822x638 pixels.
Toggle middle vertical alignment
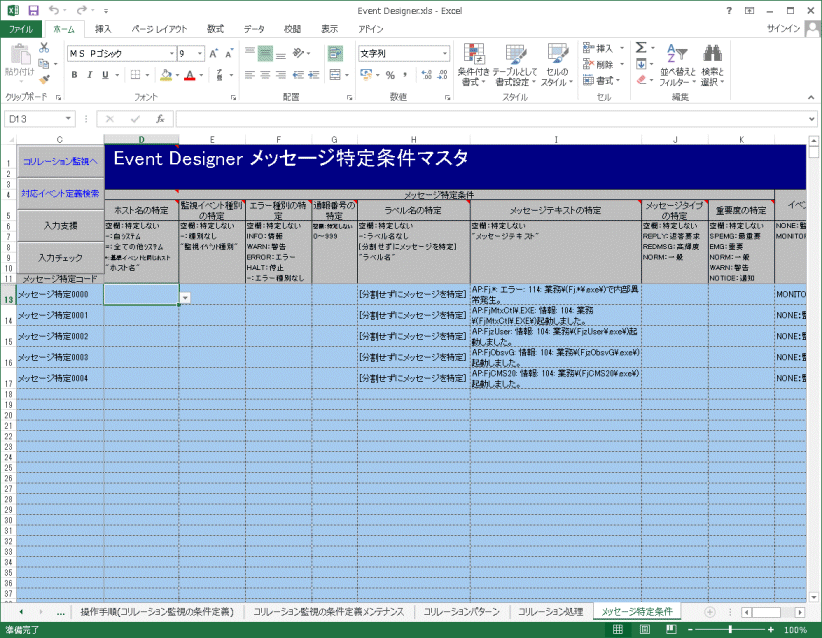265,53
